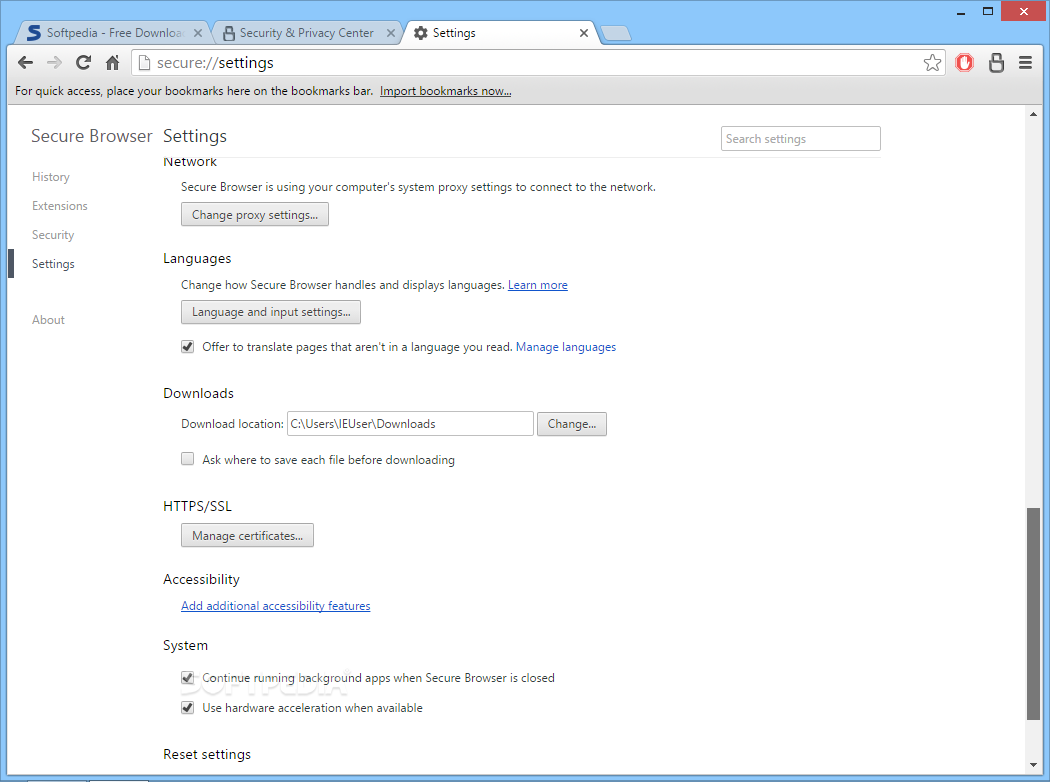1050x782 pixels.
Task: Open About in the sidebar
Action: pyautogui.click(x=48, y=320)
